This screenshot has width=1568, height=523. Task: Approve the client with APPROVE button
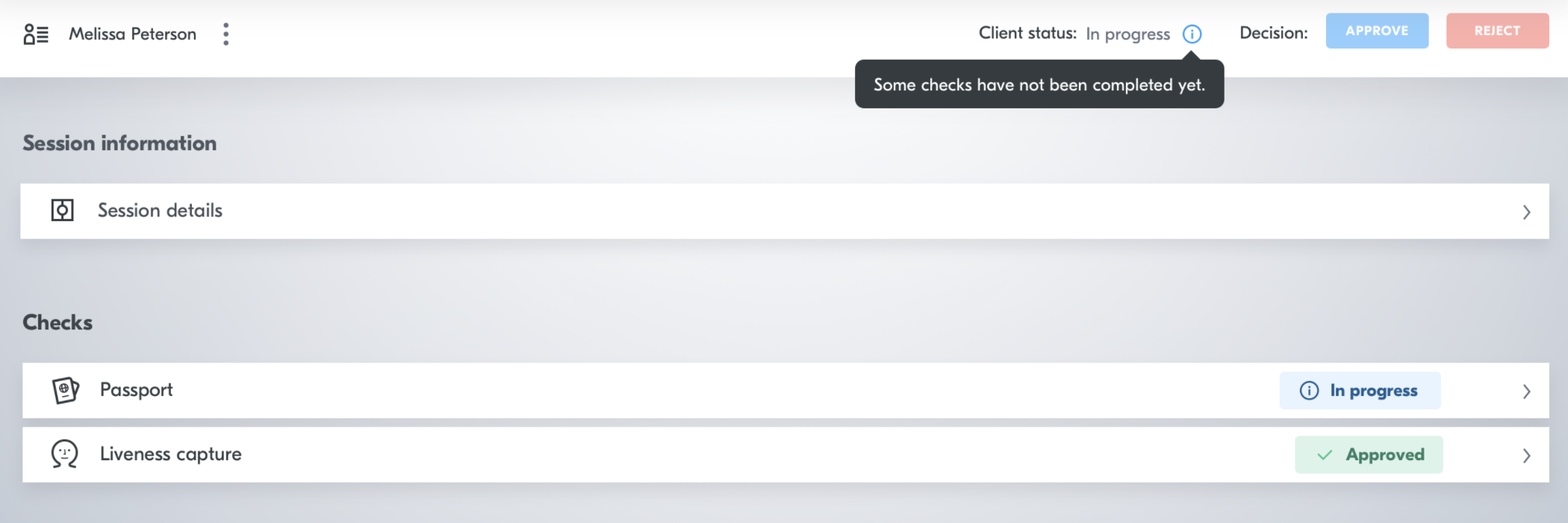[1377, 31]
